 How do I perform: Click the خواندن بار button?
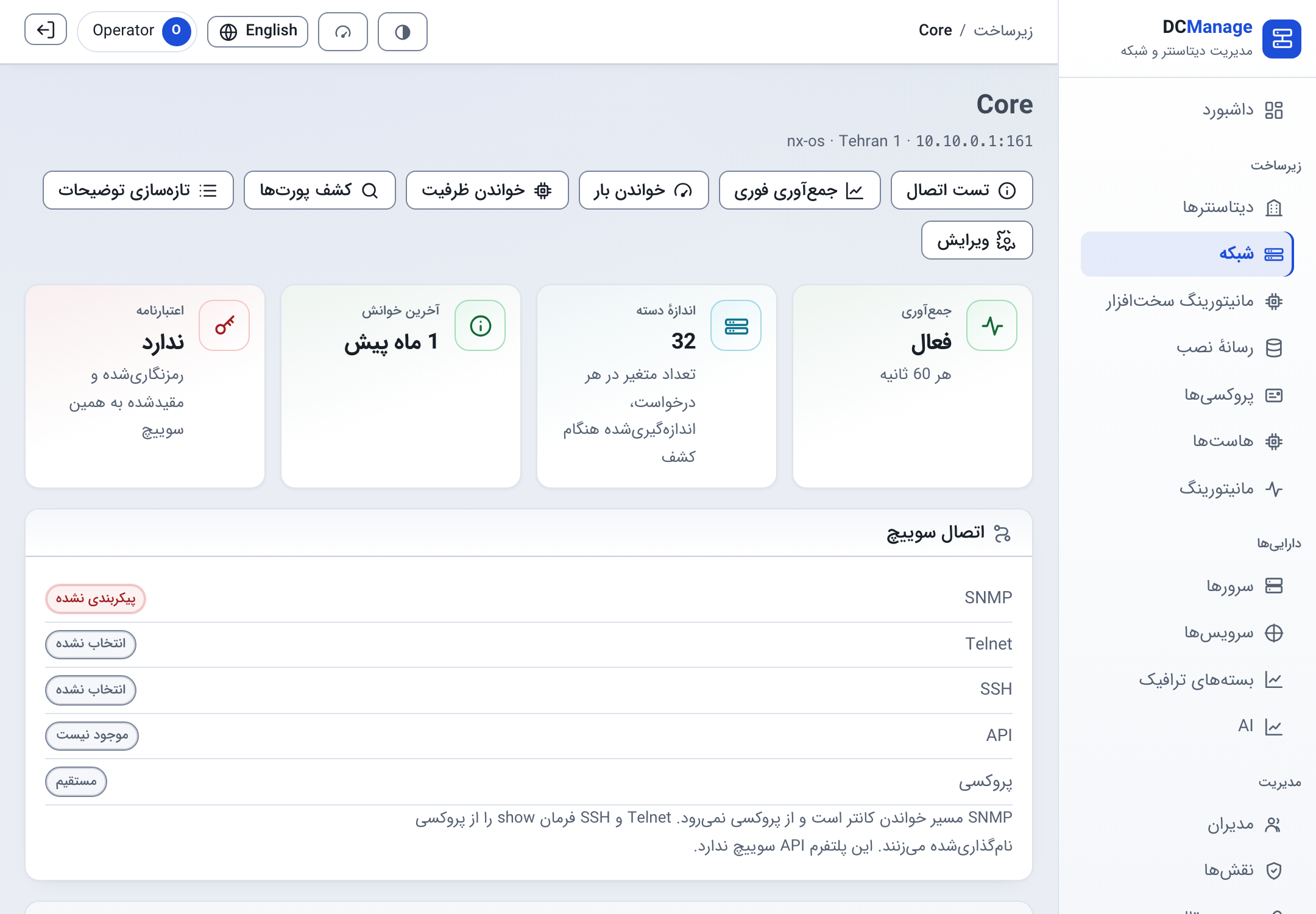[x=643, y=190]
